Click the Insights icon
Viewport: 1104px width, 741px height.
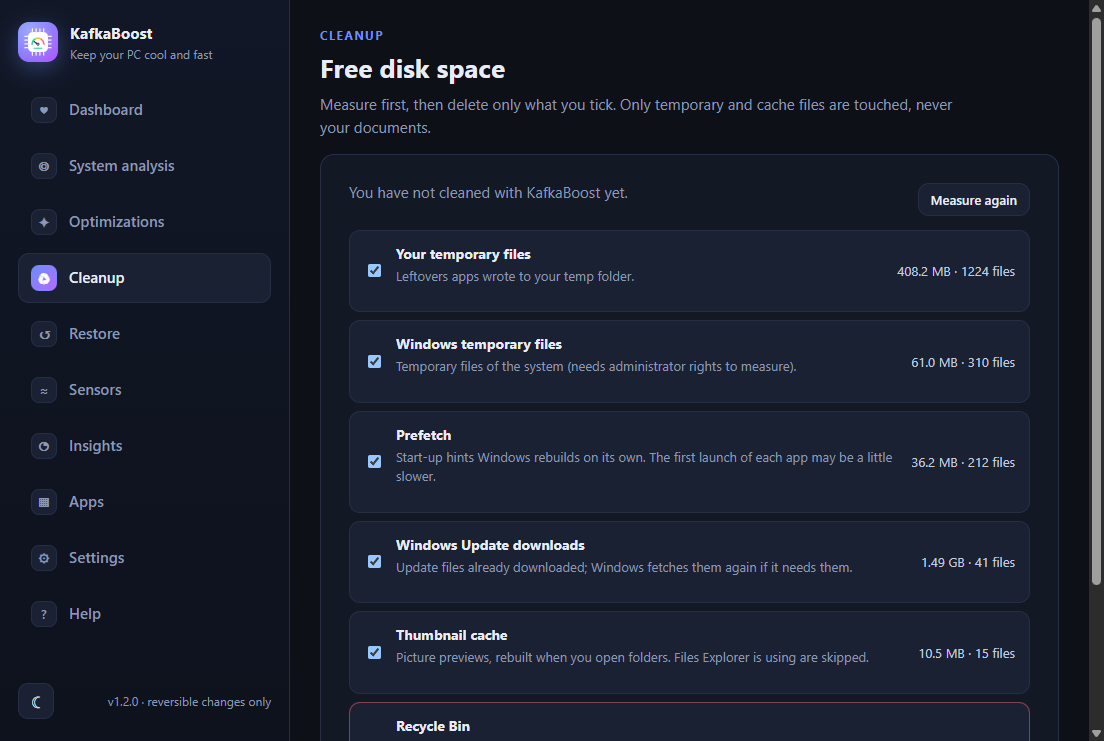coord(44,446)
